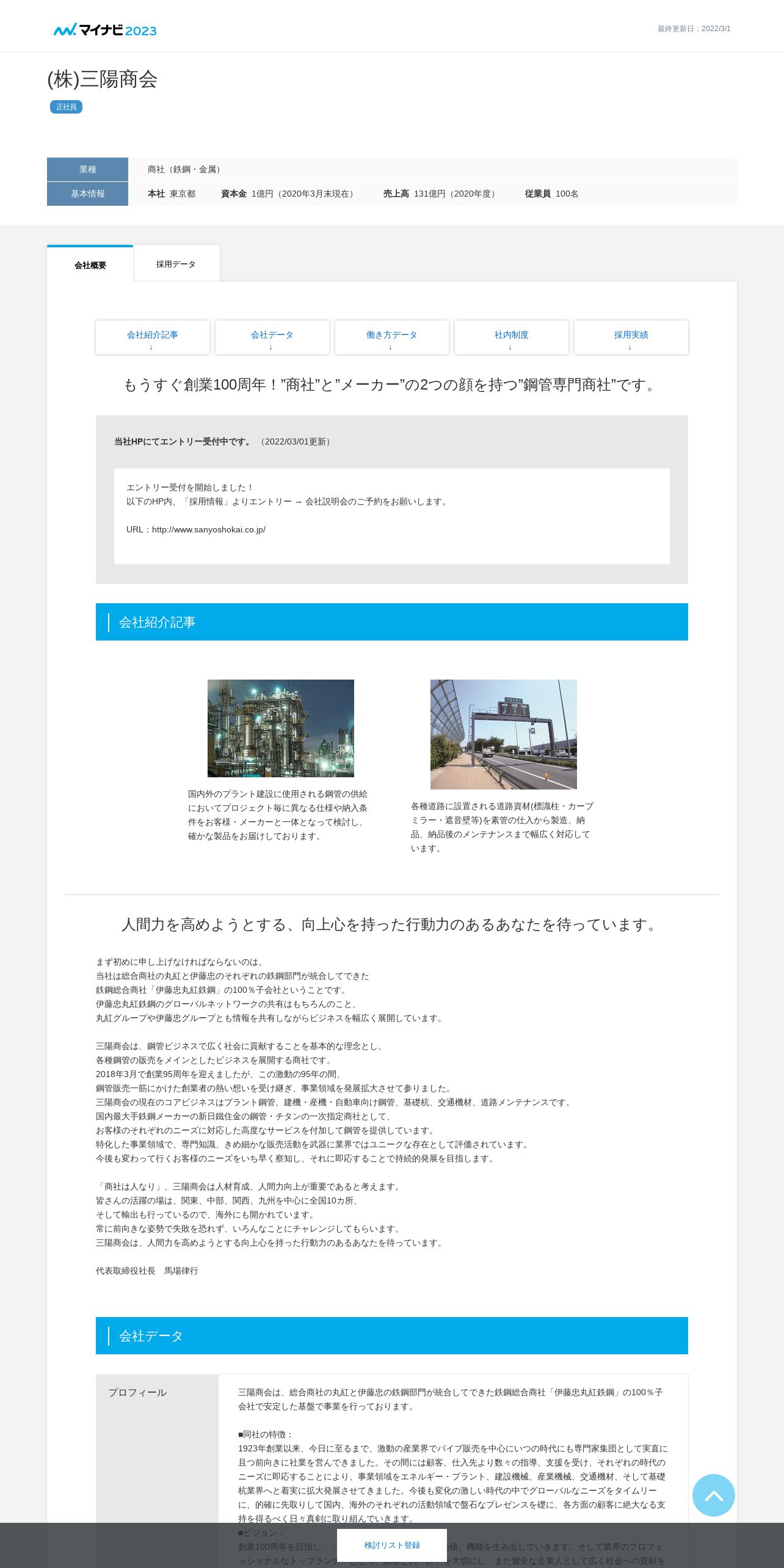Jump to 社内制度 section link
The width and height of the screenshot is (784, 1568).
coord(511,337)
